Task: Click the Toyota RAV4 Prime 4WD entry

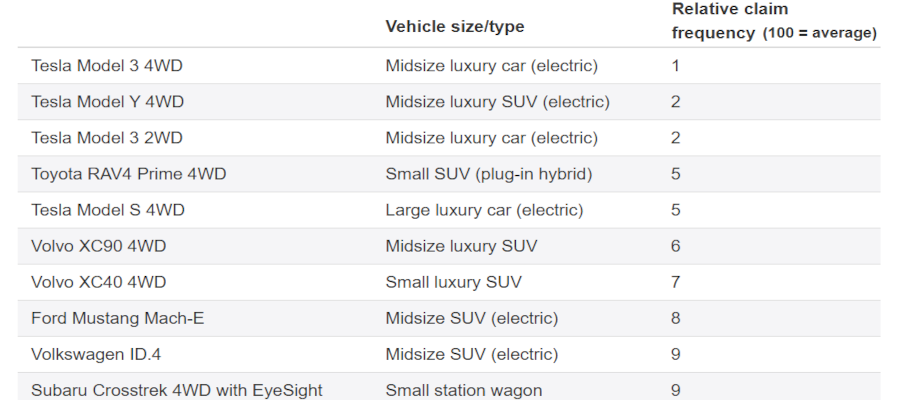Action: coord(129,174)
